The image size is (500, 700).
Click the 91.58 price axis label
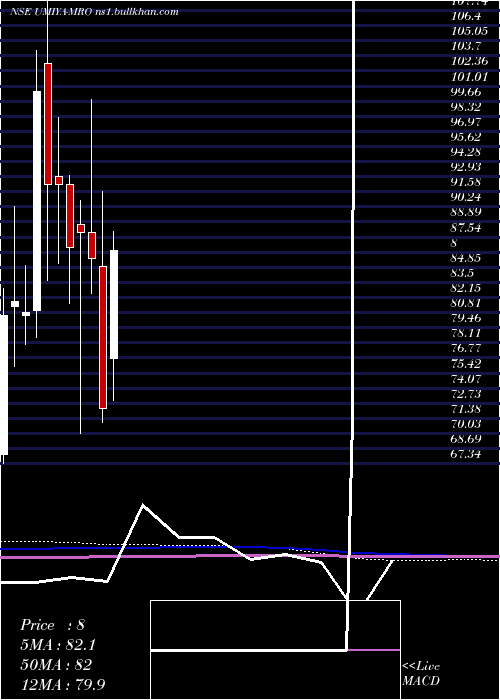[467, 182]
